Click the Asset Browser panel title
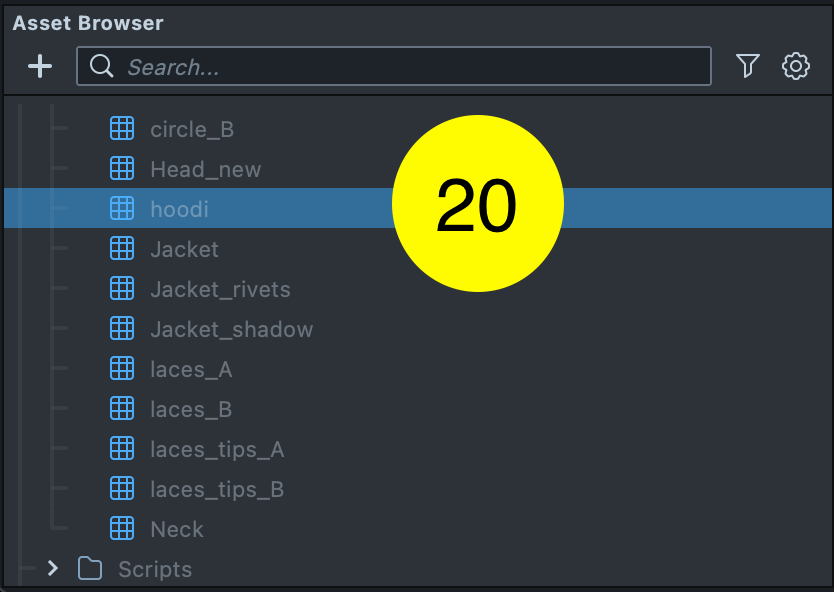The height and width of the screenshot is (592, 834). click(x=88, y=23)
